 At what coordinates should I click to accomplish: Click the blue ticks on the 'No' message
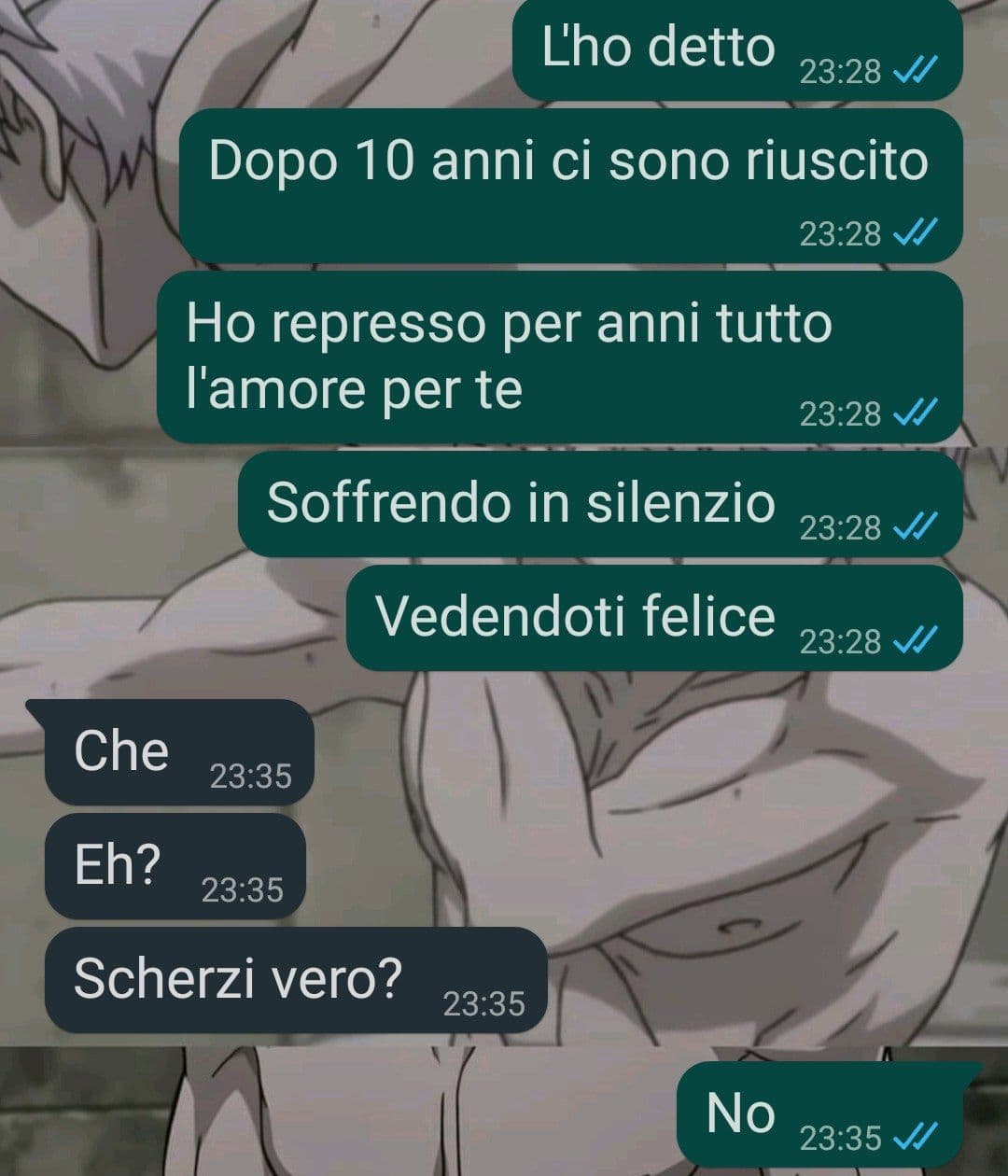click(916, 1138)
